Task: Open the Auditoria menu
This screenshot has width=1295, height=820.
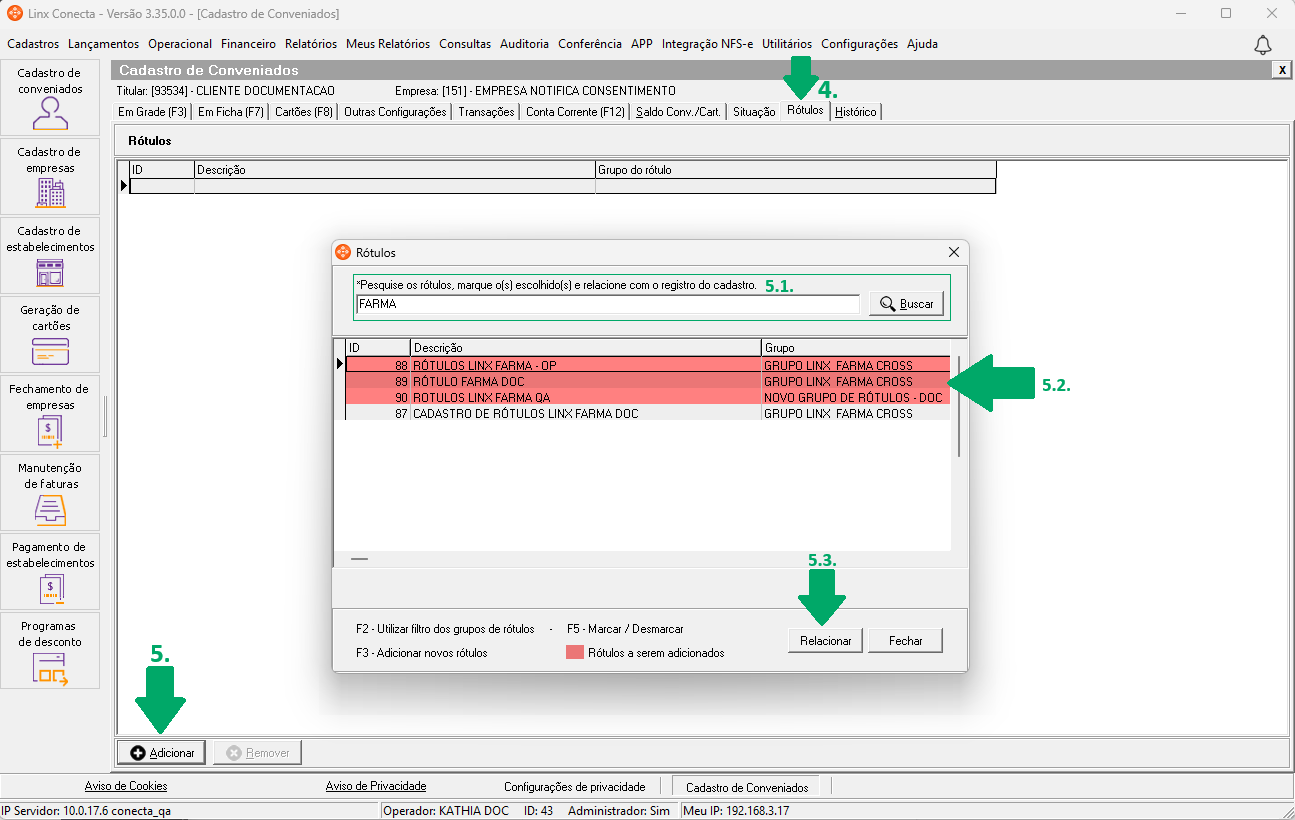Action: tap(524, 44)
